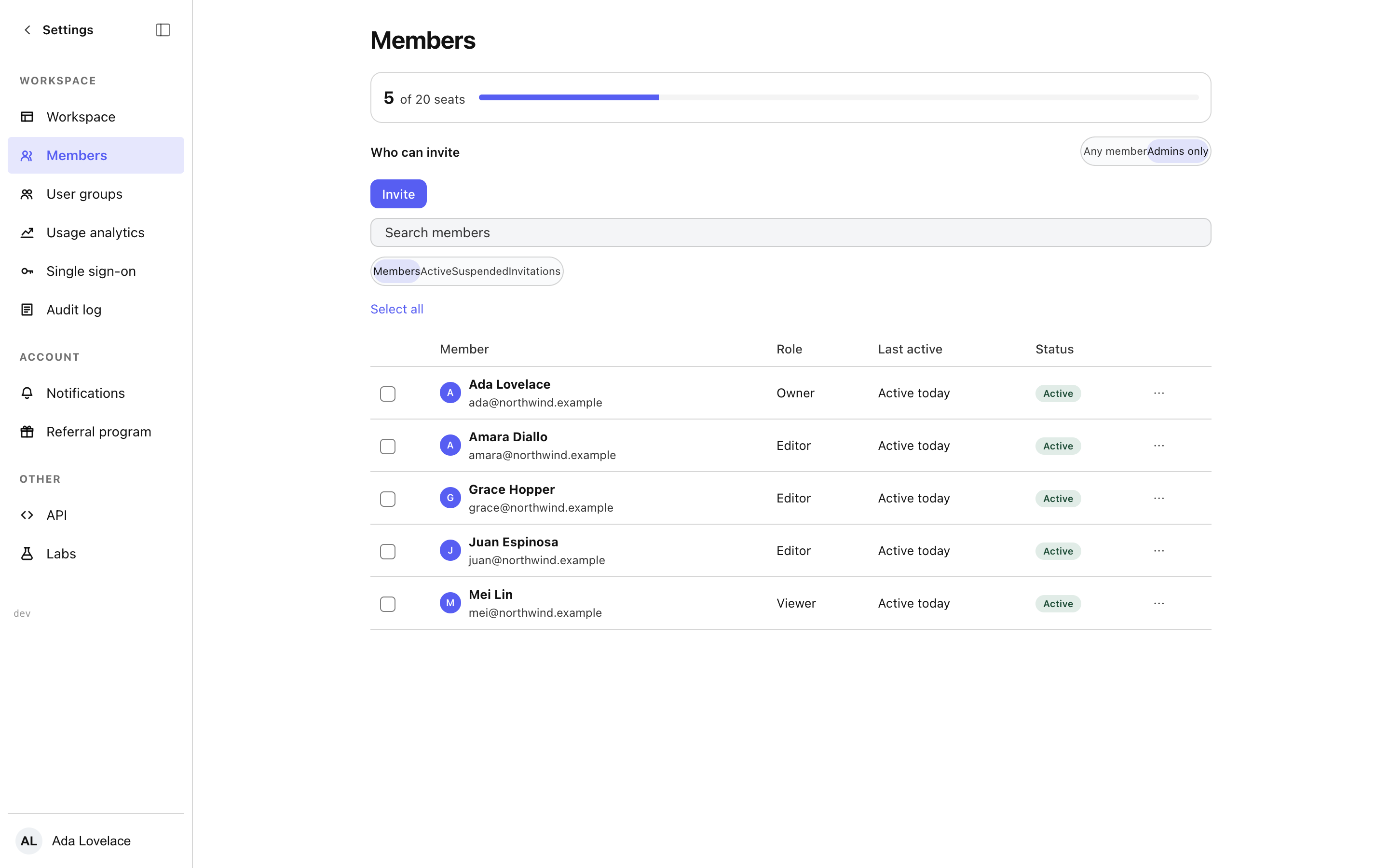The image size is (1389, 868).
Task: Open the Audit log page
Action: [x=96, y=310]
